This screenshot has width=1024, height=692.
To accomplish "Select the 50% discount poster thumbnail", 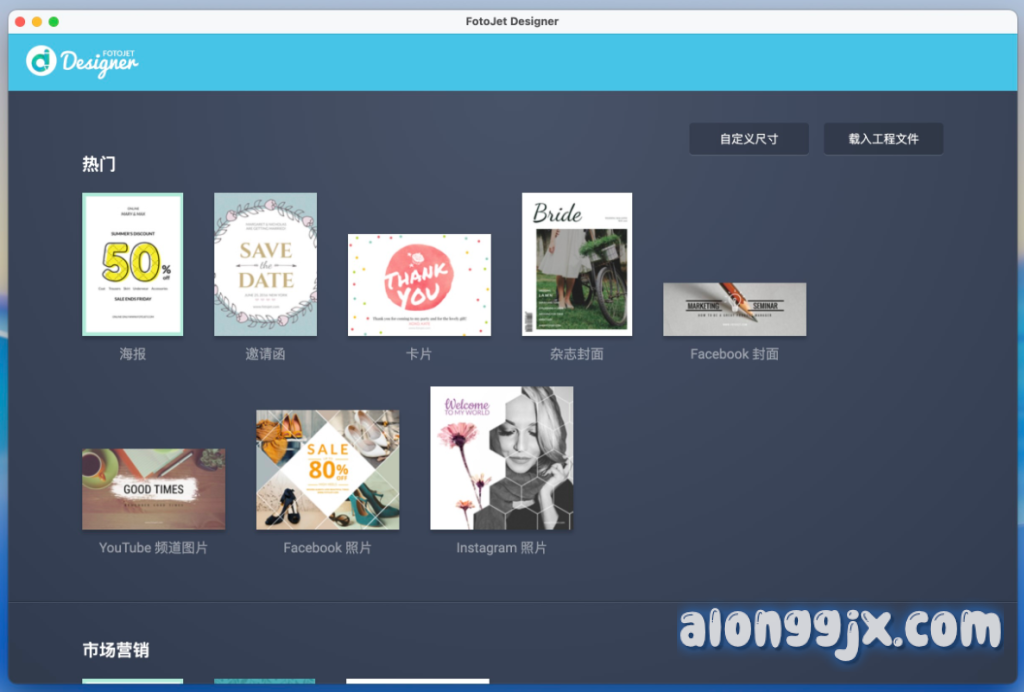I will [132, 264].
